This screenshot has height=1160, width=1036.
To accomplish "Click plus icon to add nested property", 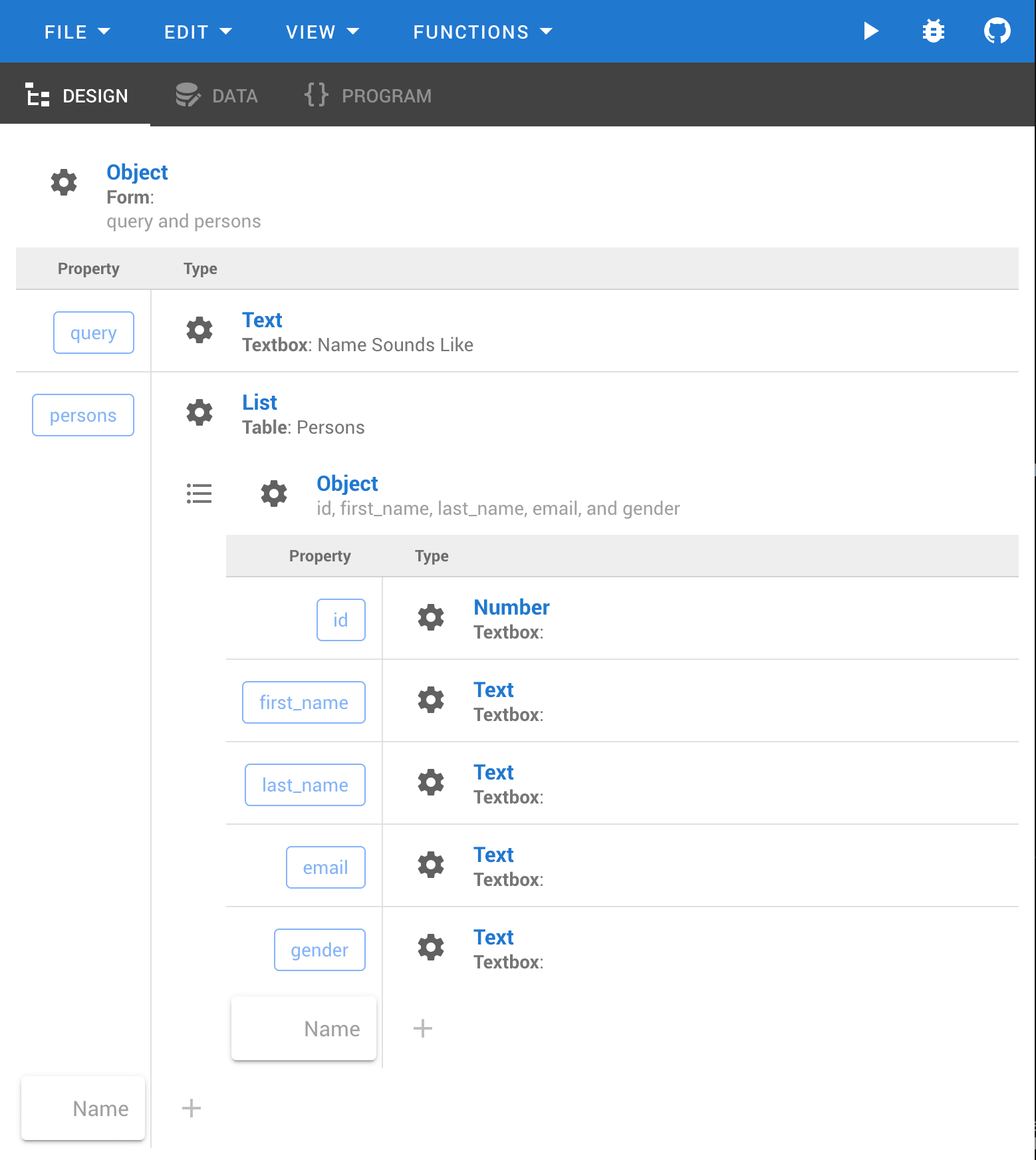I will (x=423, y=1028).
